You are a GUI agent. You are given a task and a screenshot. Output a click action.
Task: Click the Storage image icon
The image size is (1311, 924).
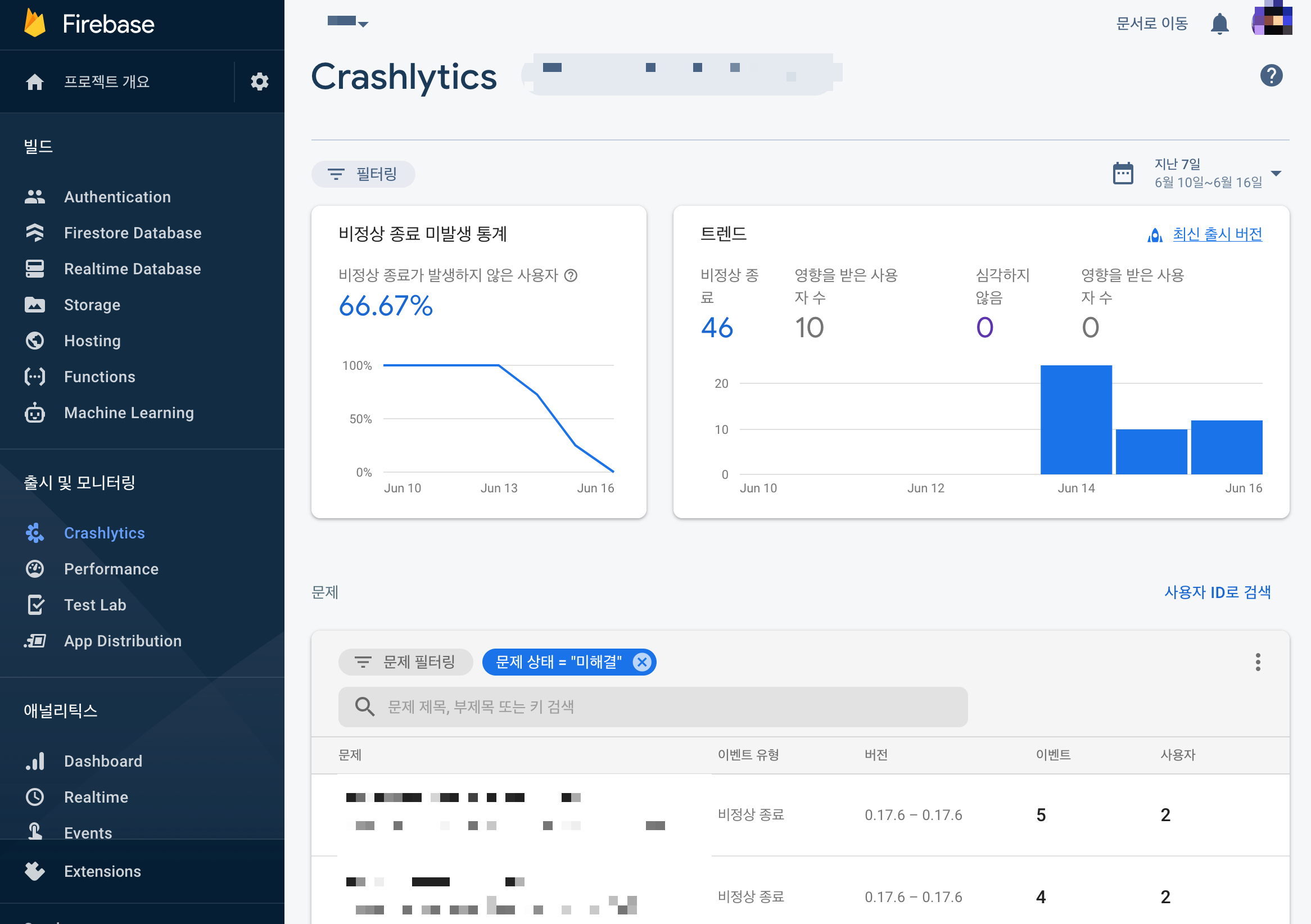[35, 305]
